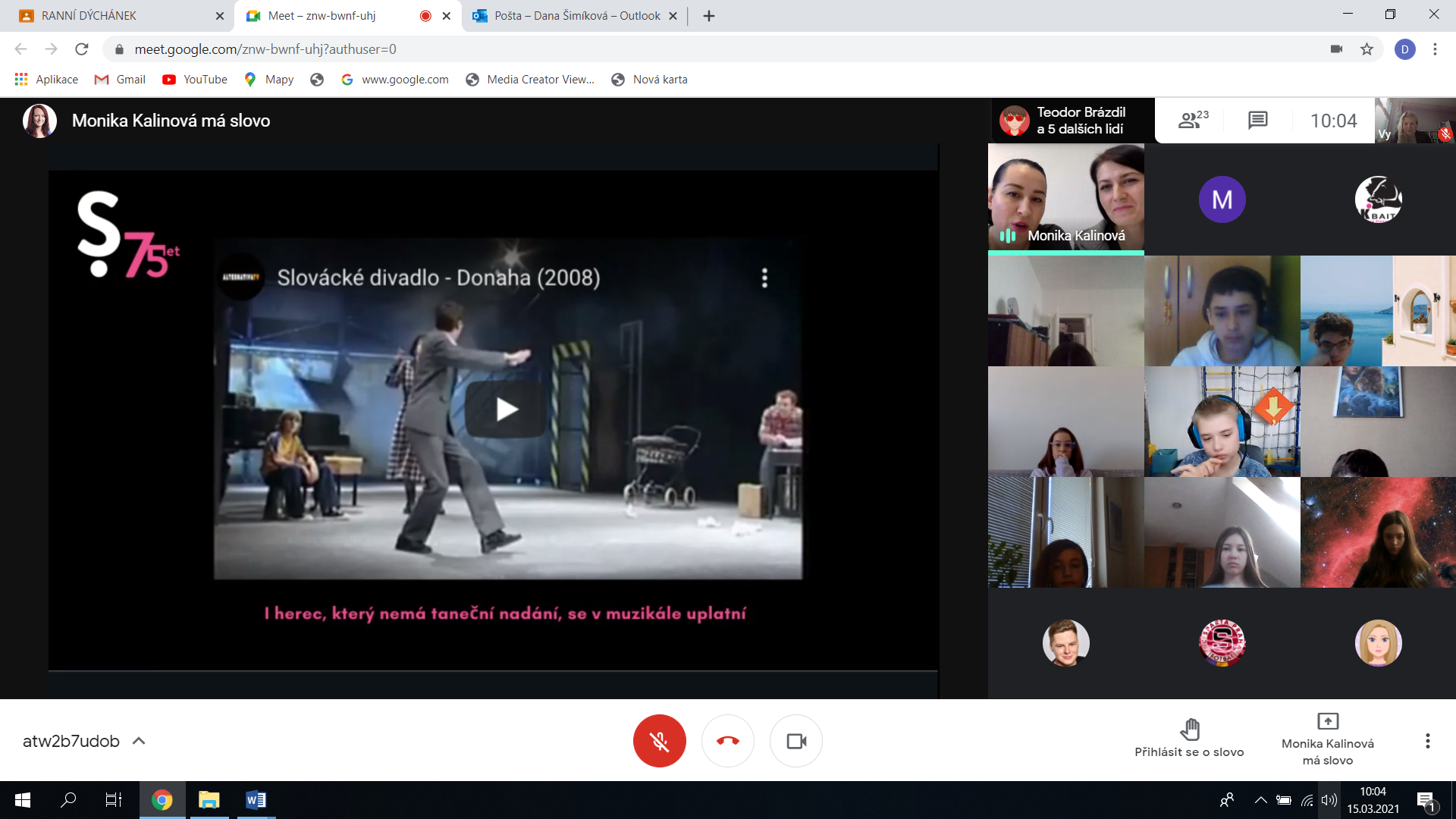Viewport: 1456px width, 819px height.
Task: Open a new browser tab
Action: pos(709,16)
